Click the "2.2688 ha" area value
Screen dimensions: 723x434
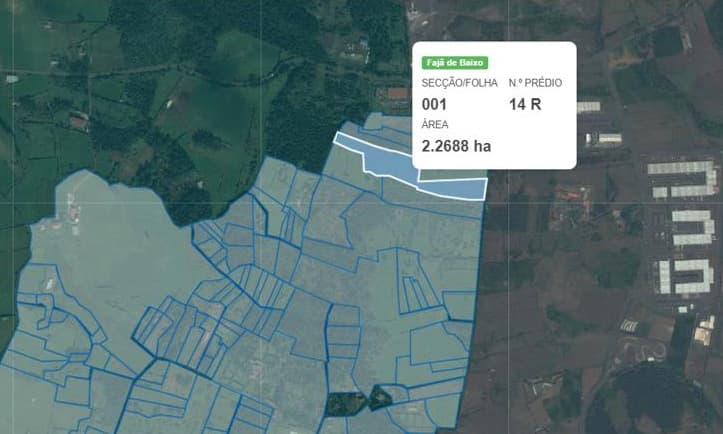456,146
